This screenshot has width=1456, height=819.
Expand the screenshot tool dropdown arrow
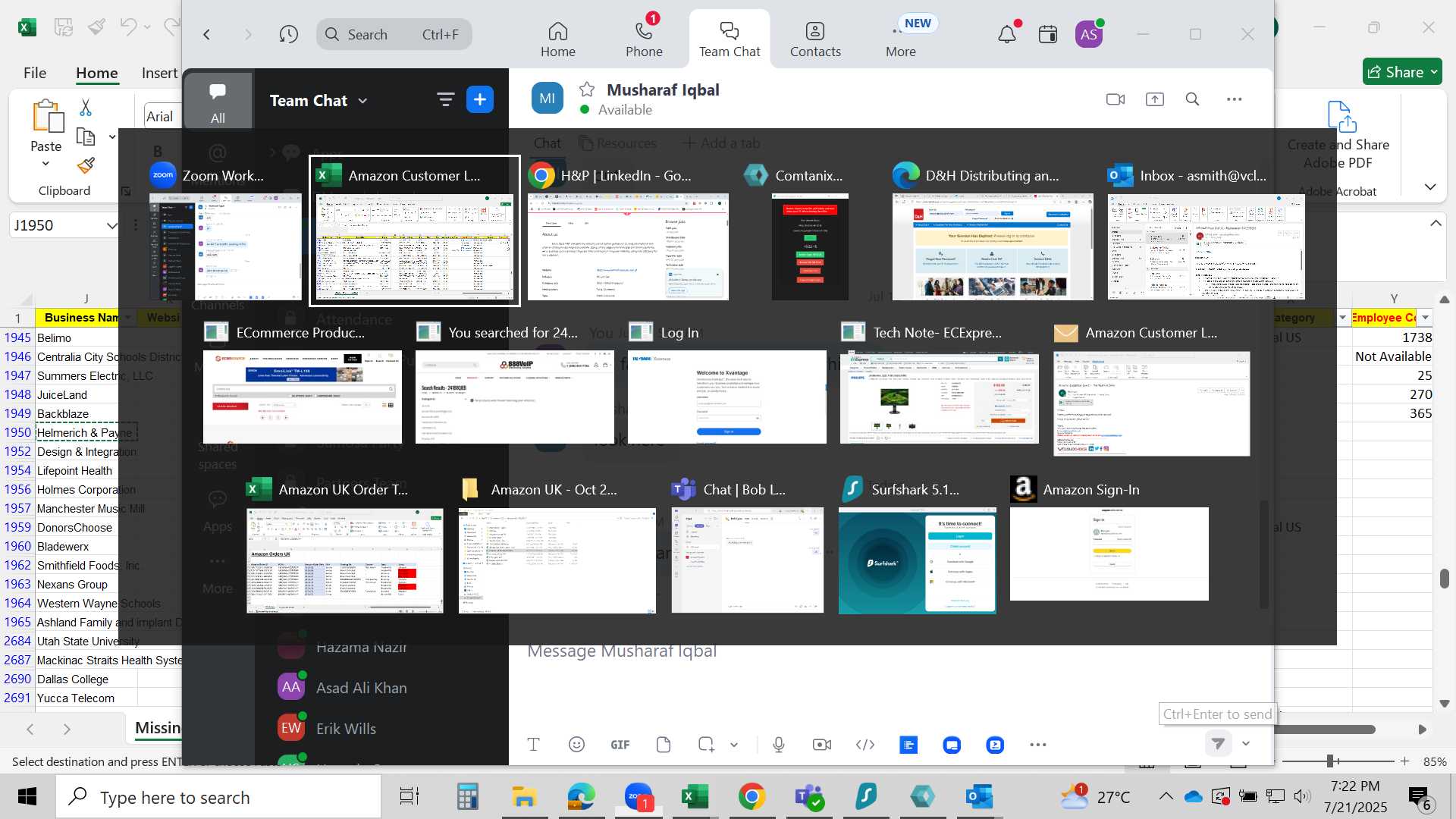tap(734, 745)
